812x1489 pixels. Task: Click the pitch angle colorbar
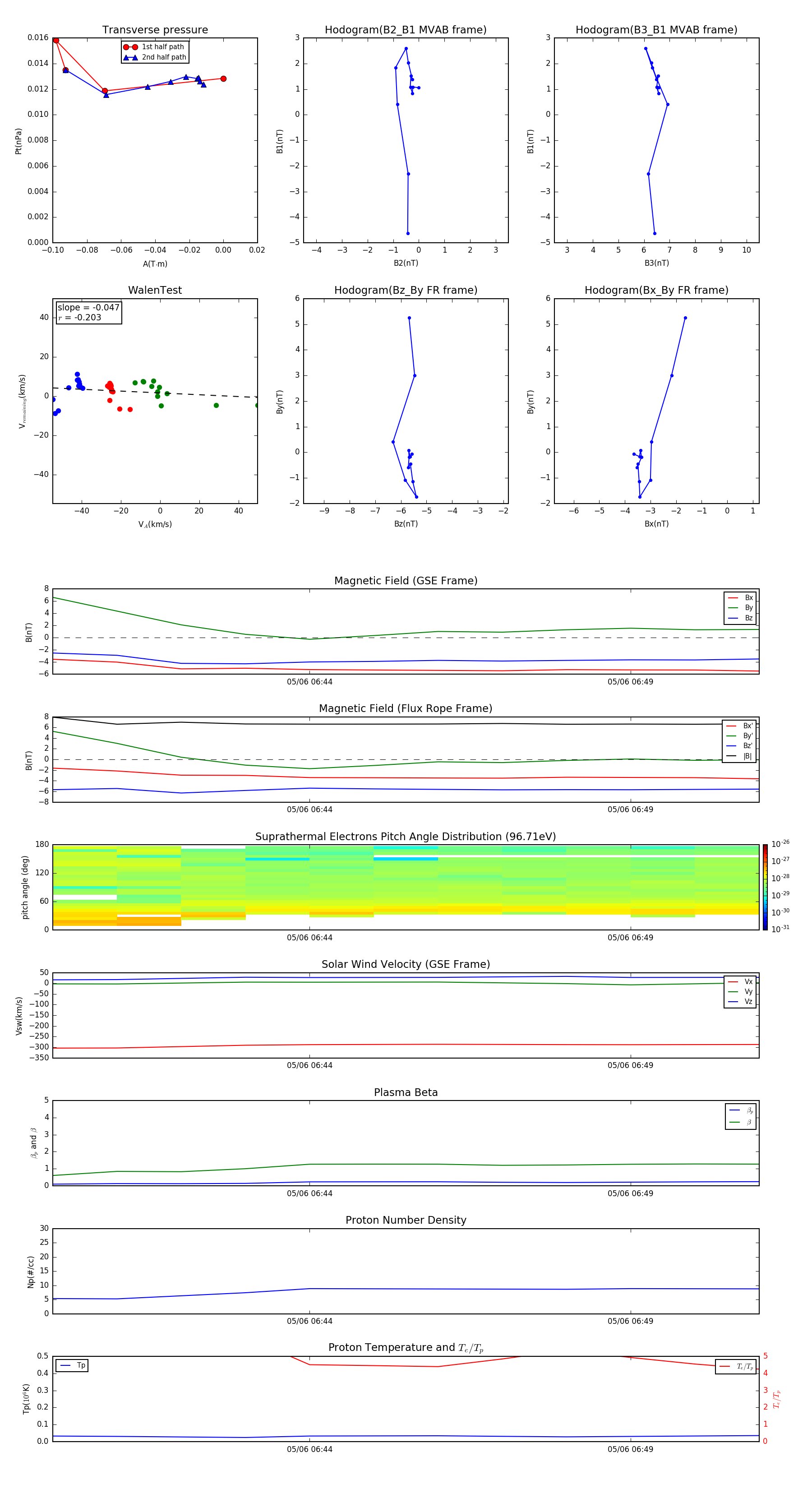tap(765, 887)
